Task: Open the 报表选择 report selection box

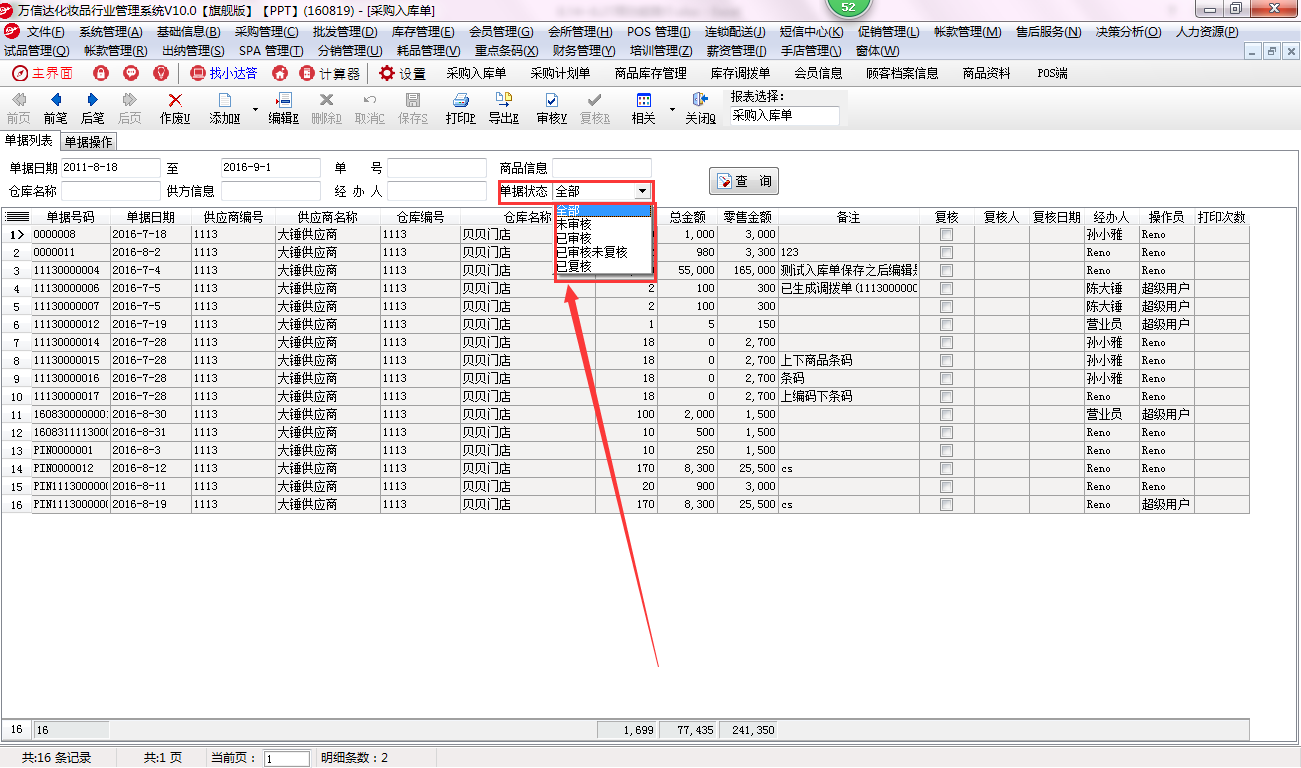Action: (x=784, y=116)
